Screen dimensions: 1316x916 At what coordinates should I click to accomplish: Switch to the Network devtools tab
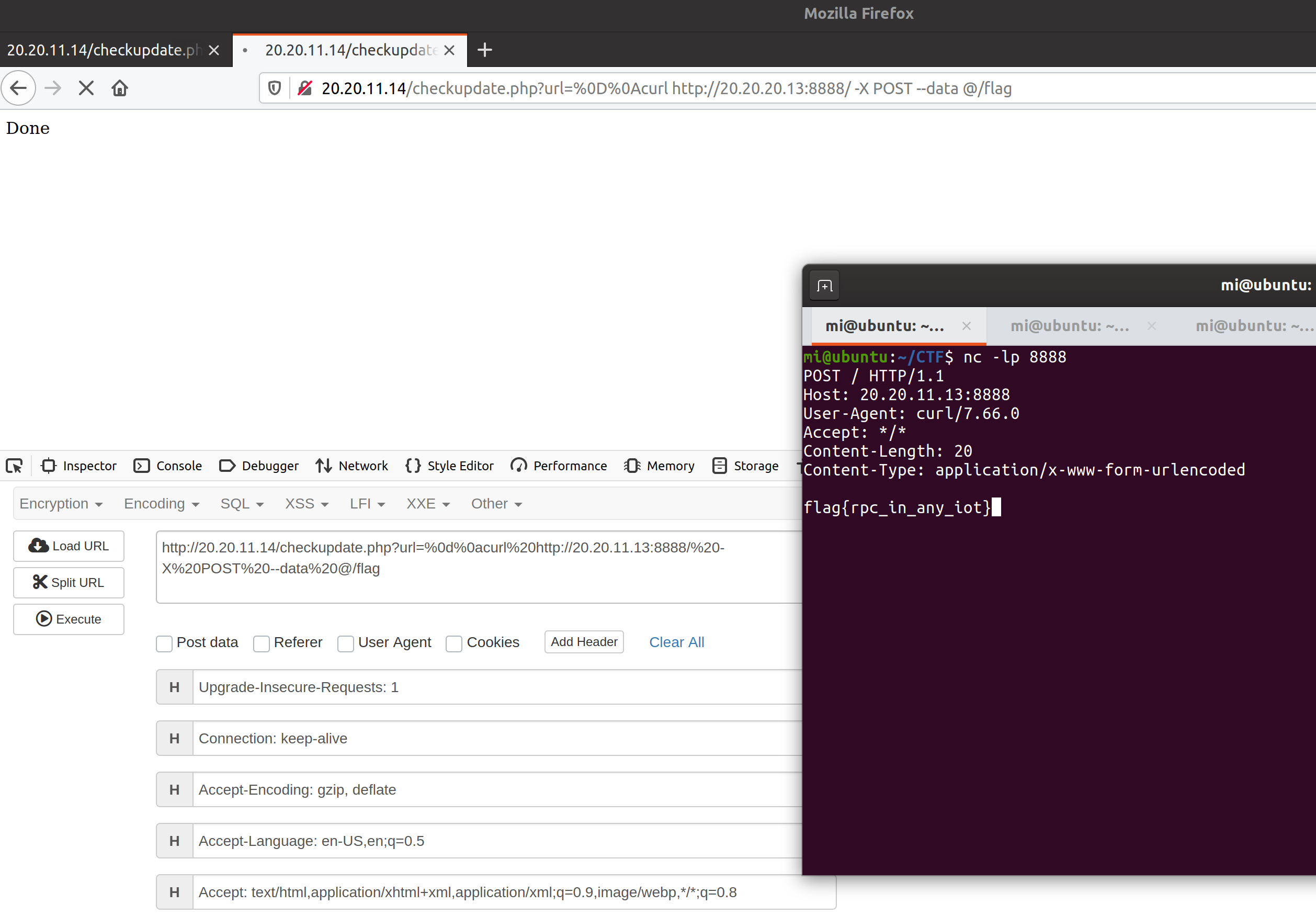pos(352,466)
